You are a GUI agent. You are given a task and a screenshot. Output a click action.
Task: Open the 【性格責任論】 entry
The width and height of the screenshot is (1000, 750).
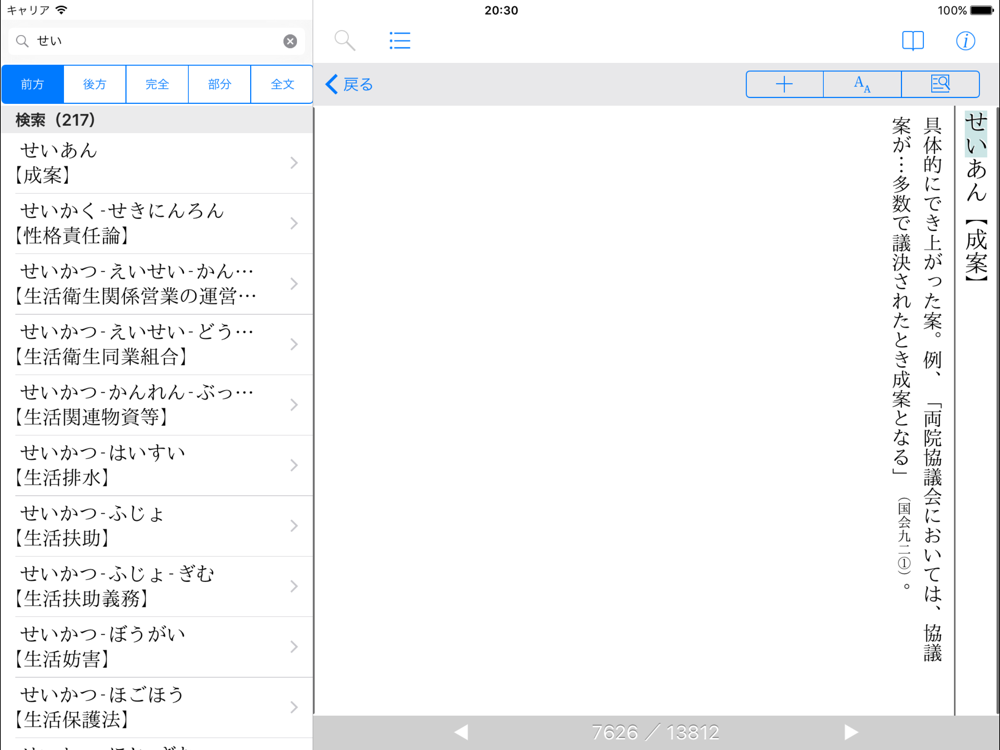coord(157,223)
